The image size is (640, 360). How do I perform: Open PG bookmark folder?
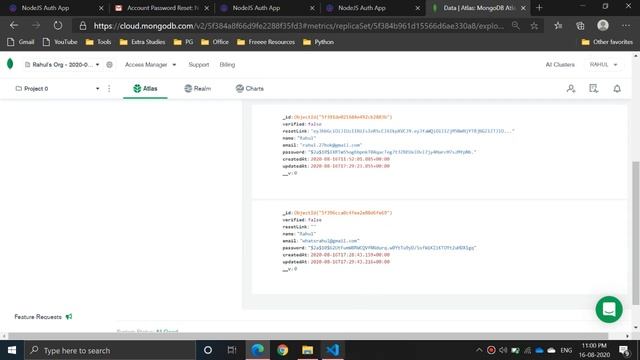coord(183,42)
